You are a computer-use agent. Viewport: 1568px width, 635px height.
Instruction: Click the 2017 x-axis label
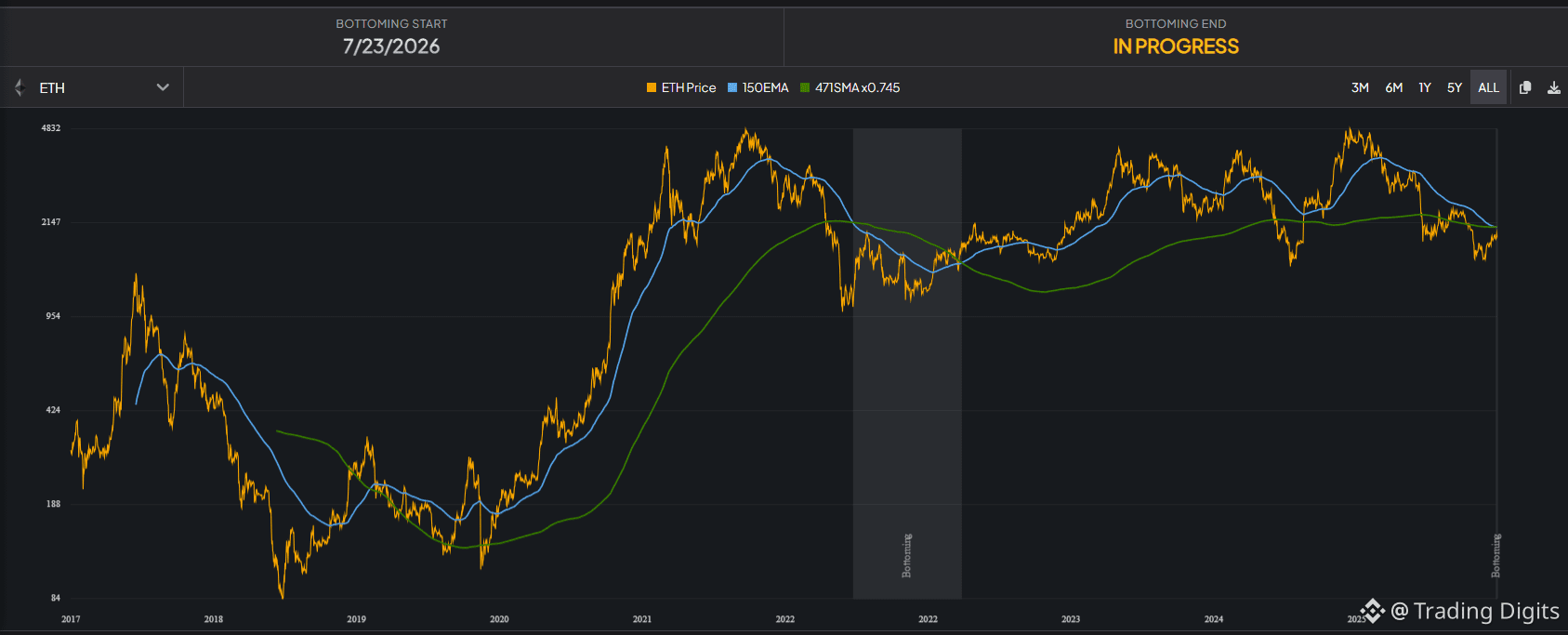click(x=71, y=619)
